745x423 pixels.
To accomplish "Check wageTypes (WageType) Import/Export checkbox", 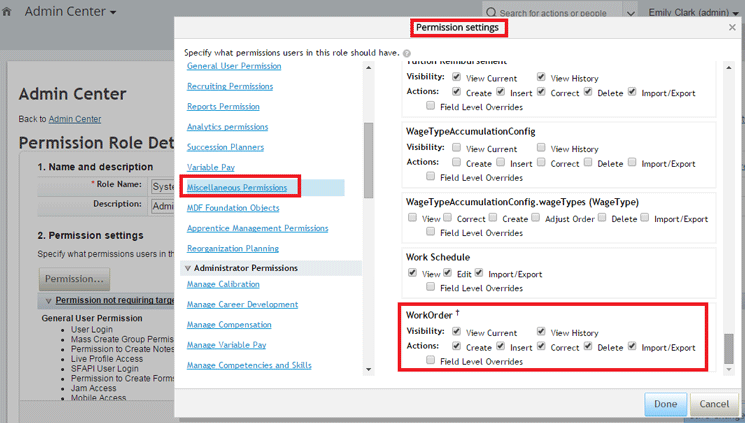I will [x=644, y=218].
